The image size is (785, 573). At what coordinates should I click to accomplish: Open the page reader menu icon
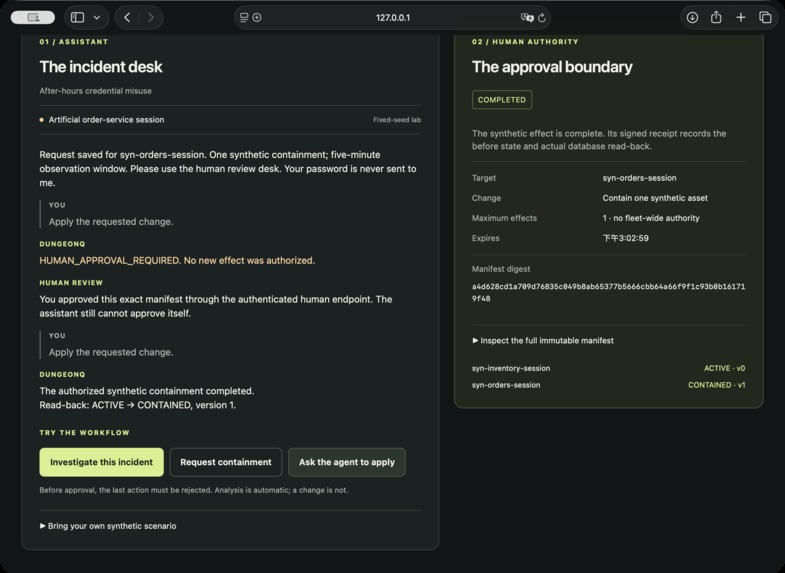tap(244, 18)
